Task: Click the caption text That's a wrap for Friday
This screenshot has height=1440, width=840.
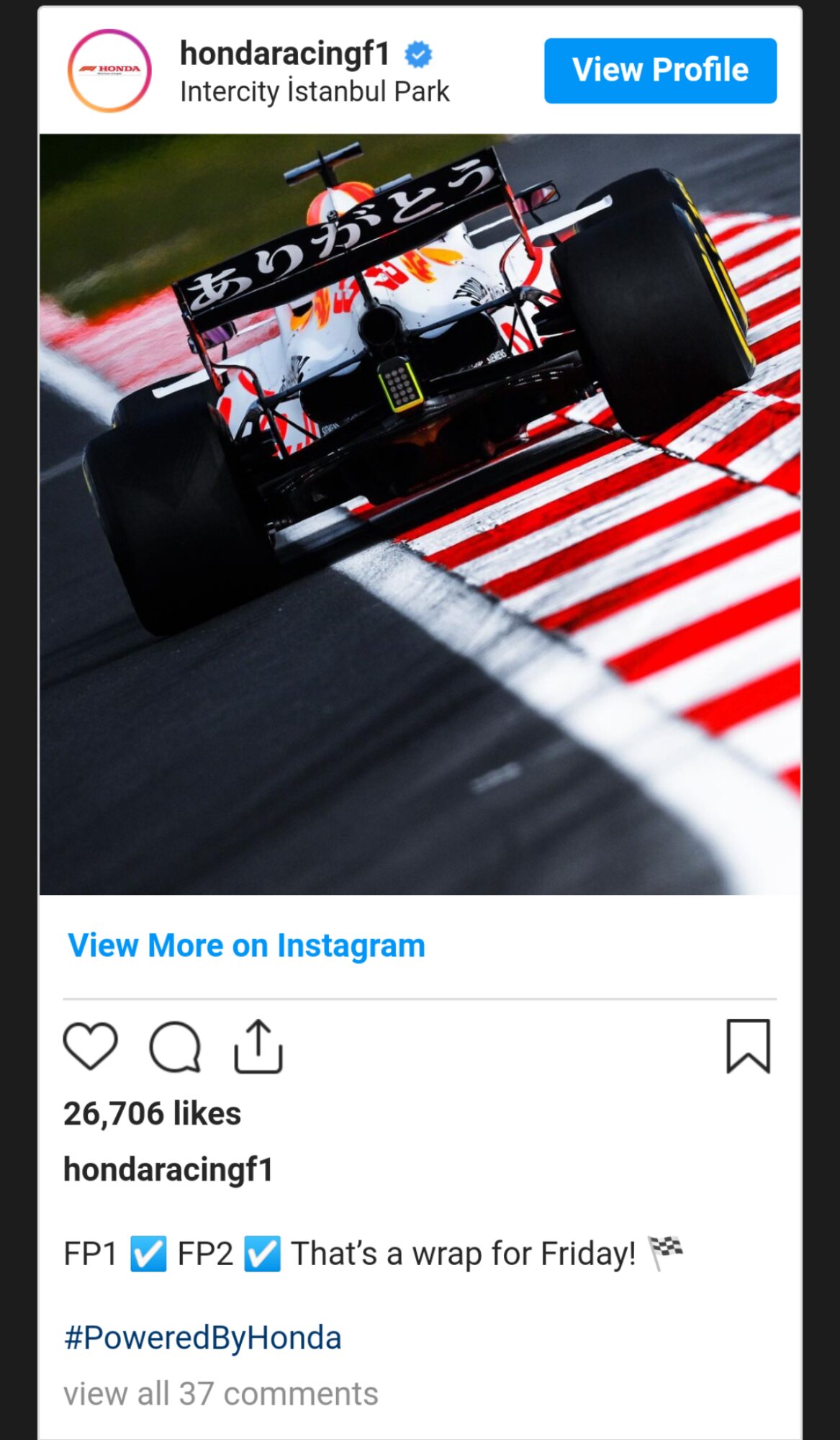Action: (464, 1254)
